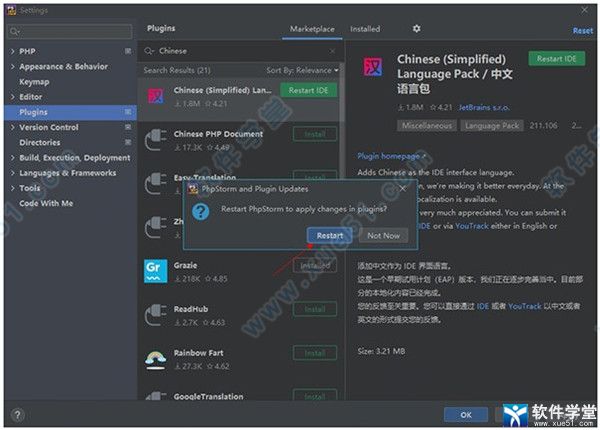This screenshot has width=600, height=430.
Task: Click Restart IDE in plugin details pane
Action: tap(556, 59)
